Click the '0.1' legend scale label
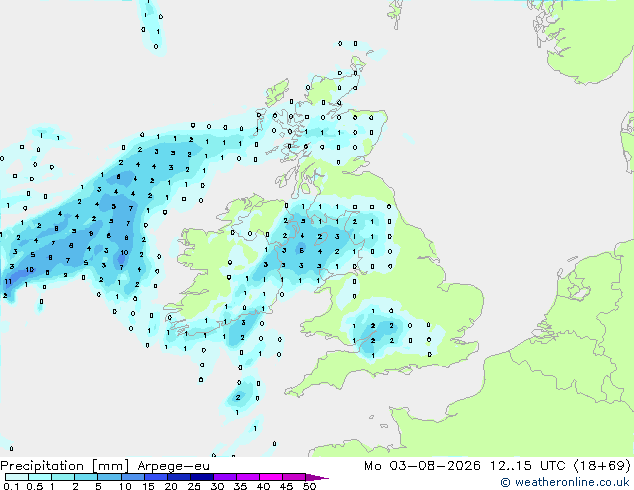The height and width of the screenshot is (490, 634). tap(11, 486)
